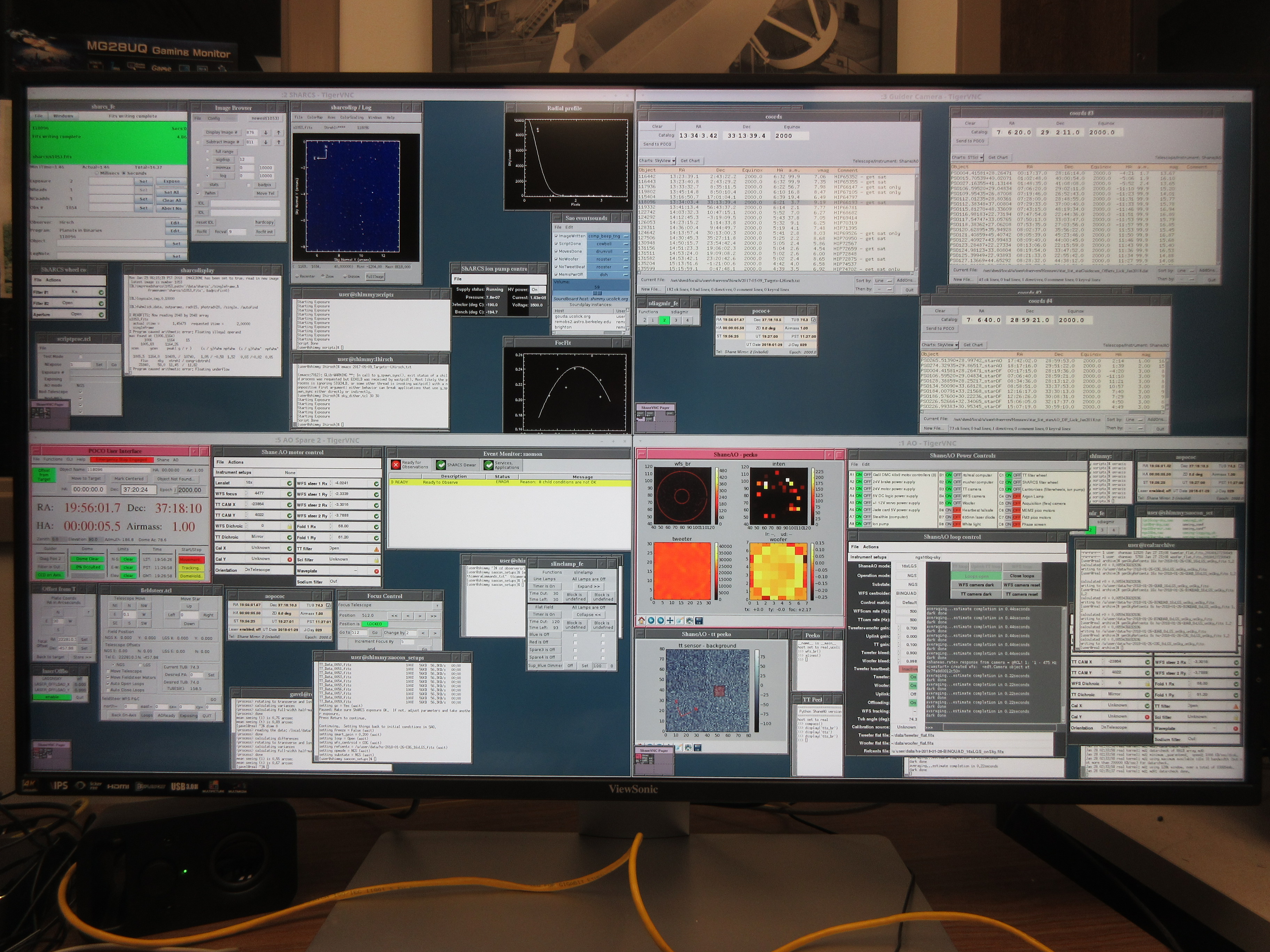Click Get Chart button in coords window
1270x952 pixels.
[x=690, y=161]
